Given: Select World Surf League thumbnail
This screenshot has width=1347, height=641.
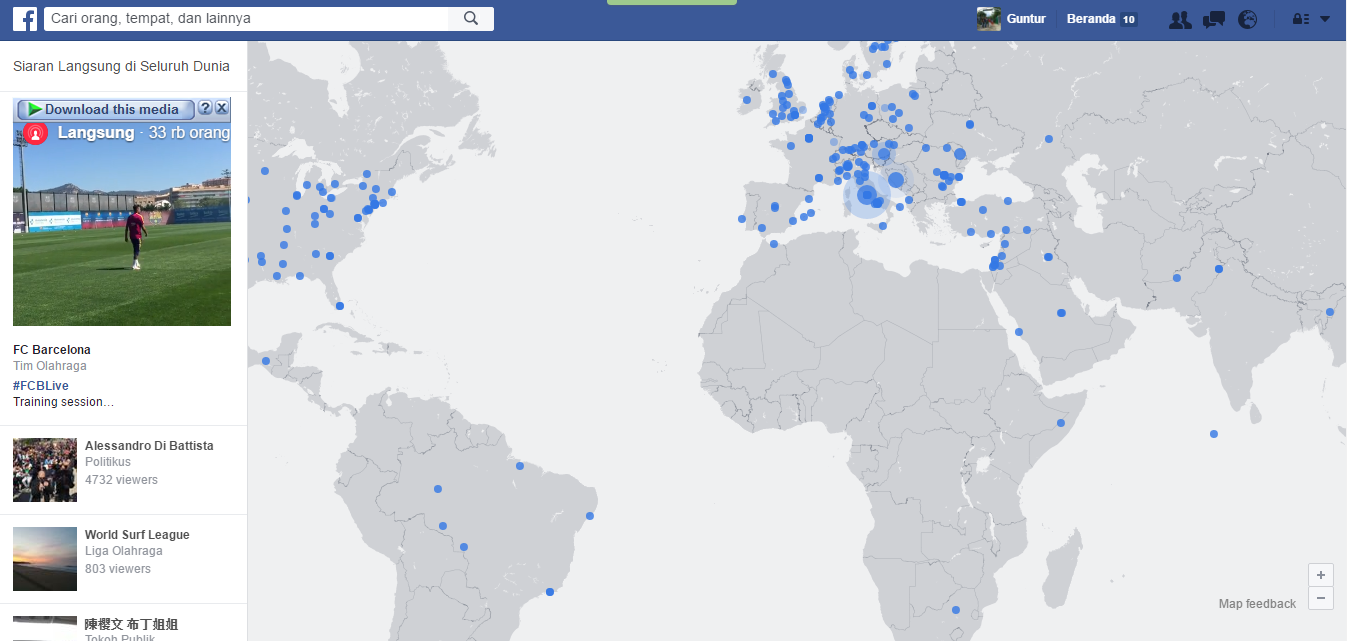Looking at the screenshot, I should (45, 559).
